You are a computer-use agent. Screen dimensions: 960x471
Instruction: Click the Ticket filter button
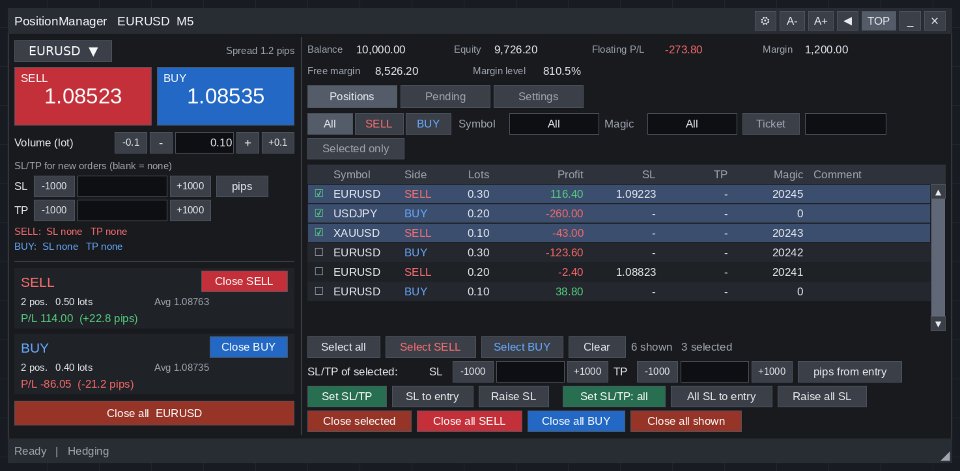point(771,124)
